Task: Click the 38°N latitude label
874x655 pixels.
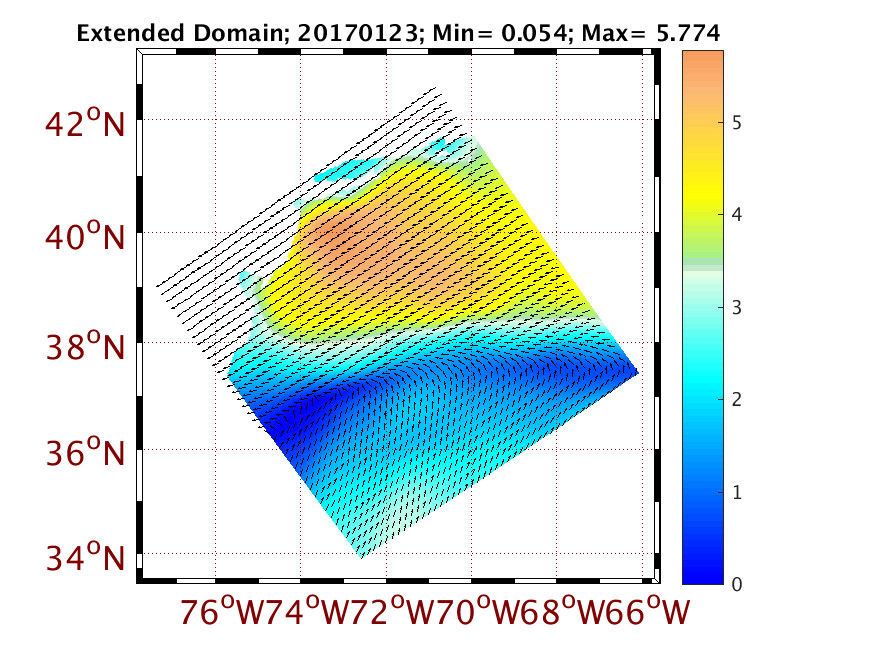Action: 85,346
